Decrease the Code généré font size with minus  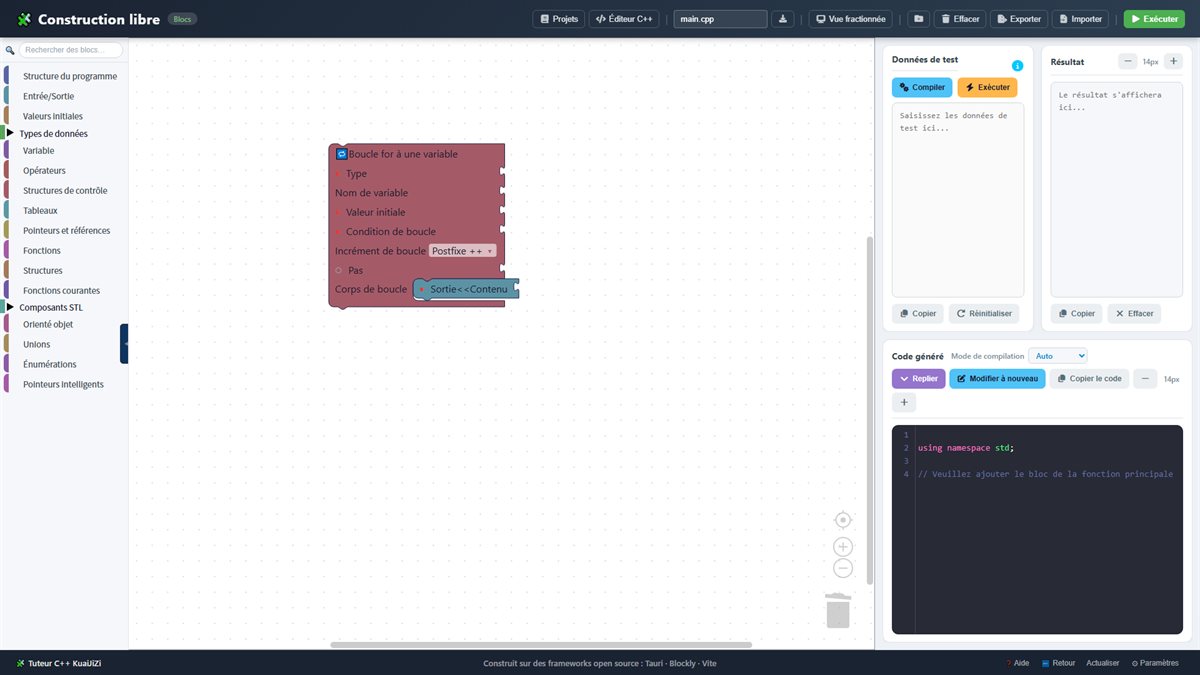point(1145,379)
